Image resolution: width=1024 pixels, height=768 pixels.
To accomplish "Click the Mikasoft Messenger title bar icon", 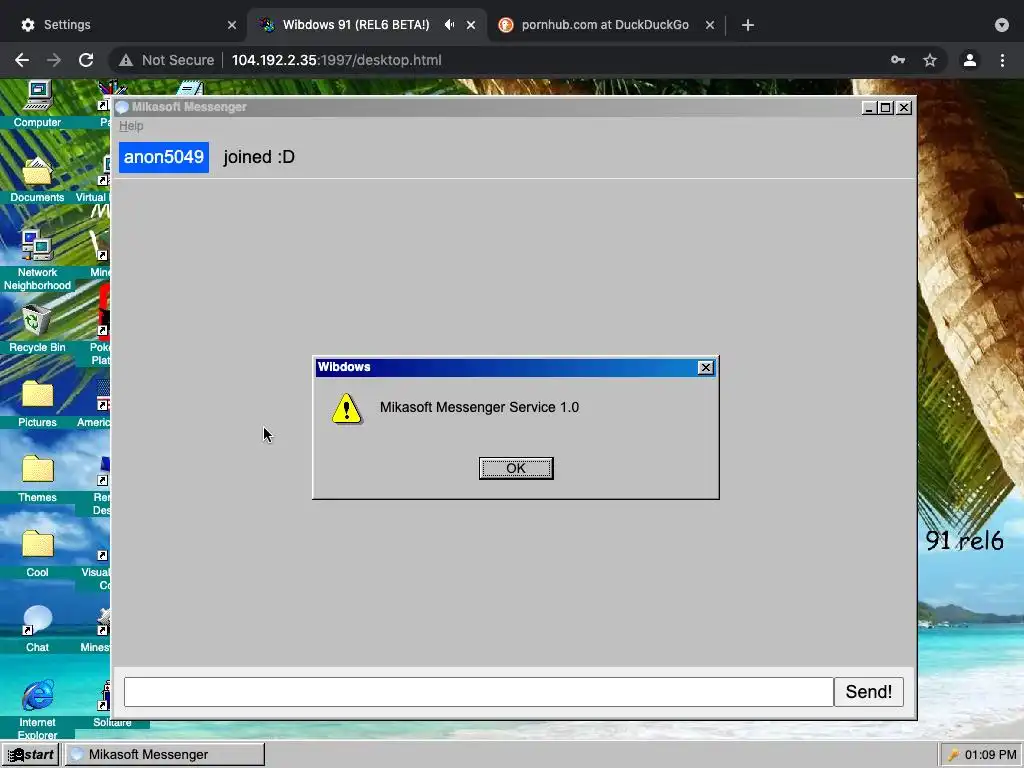I will pos(122,107).
